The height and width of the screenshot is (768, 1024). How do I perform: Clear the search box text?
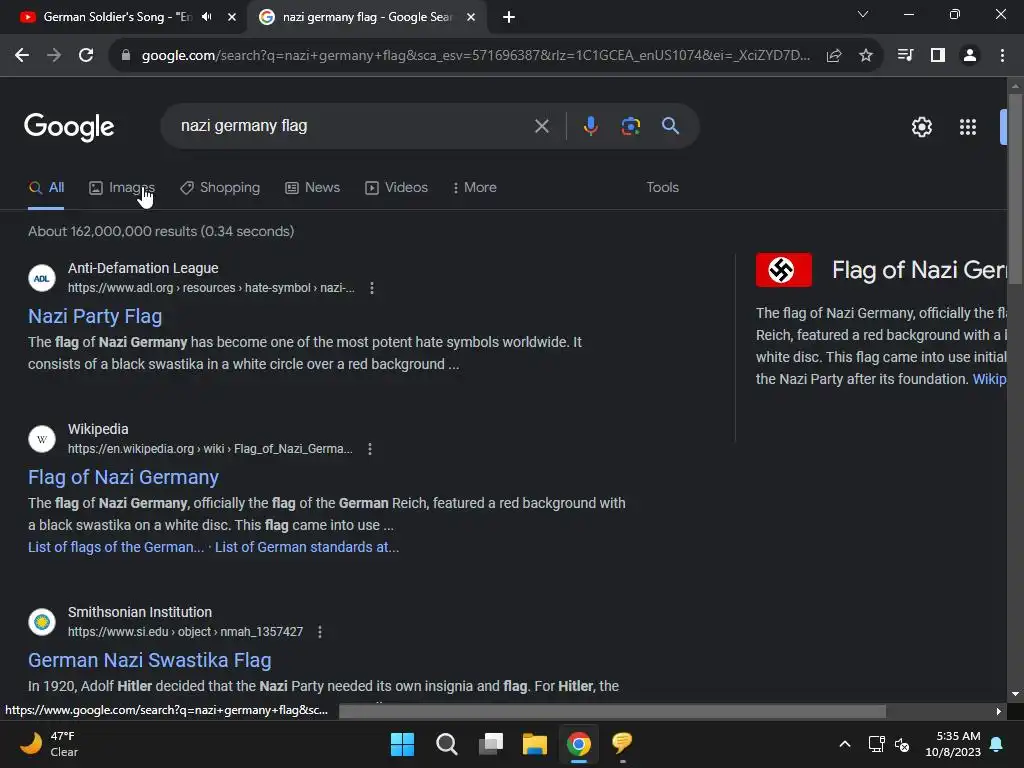click(541, 126)
